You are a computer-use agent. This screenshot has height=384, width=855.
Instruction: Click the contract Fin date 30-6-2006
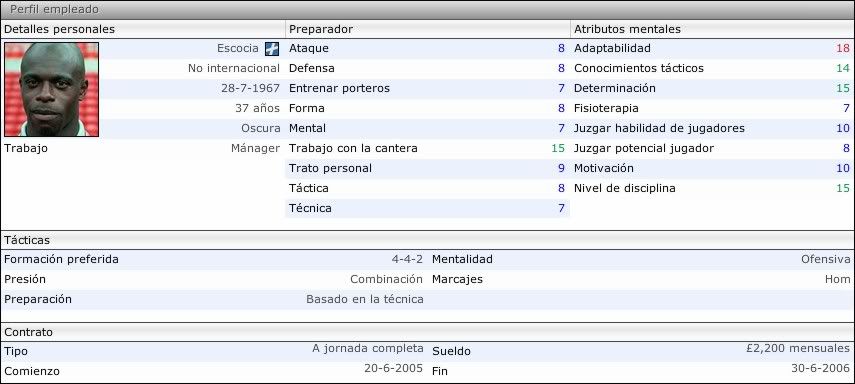tap(820, 368)
